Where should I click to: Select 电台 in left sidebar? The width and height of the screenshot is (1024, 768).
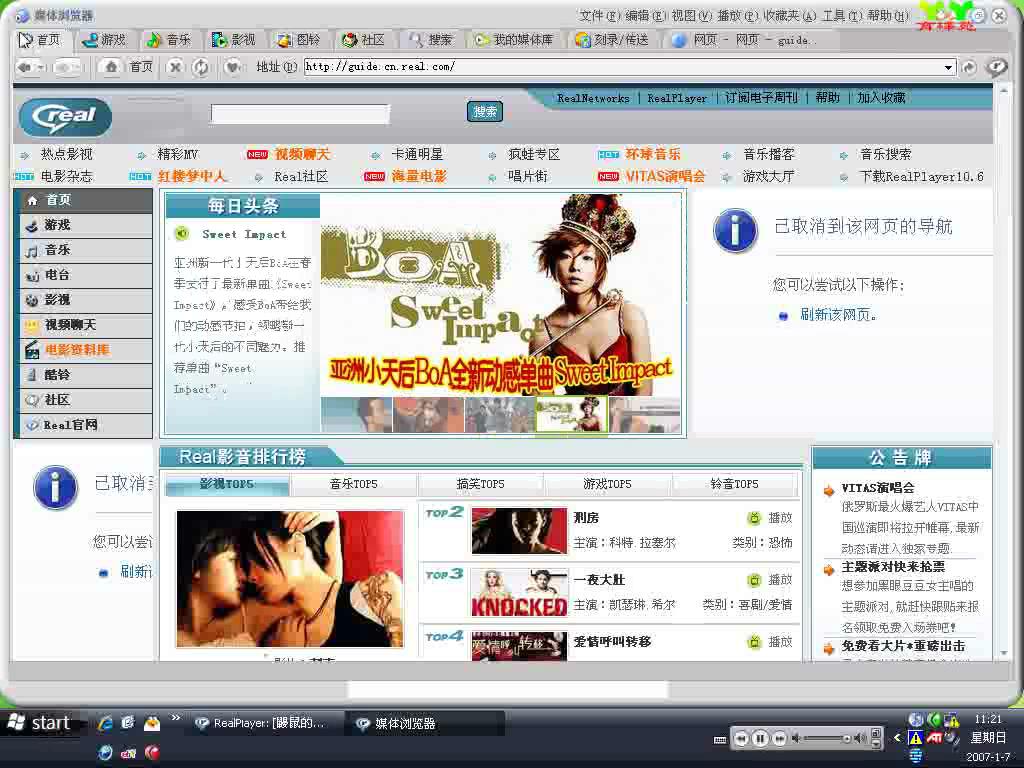[84, 275]
